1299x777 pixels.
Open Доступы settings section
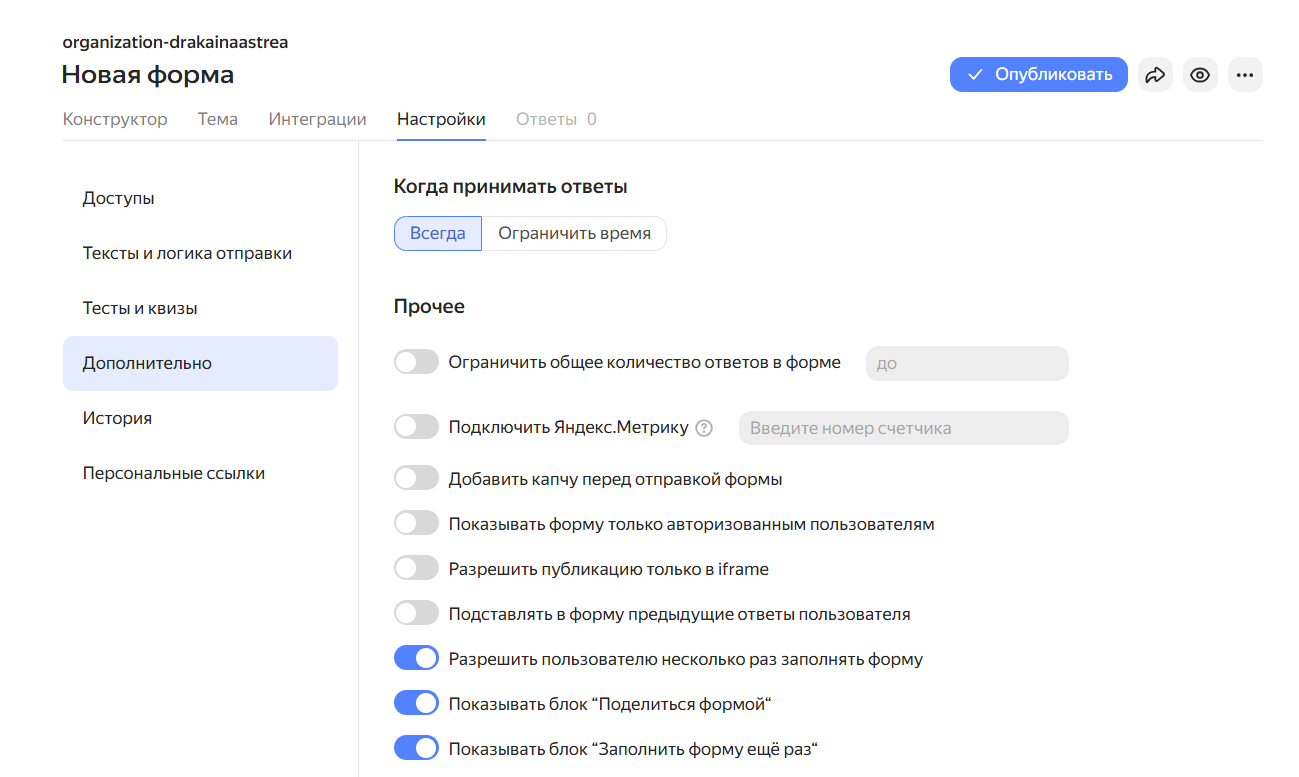click(118, 198)
